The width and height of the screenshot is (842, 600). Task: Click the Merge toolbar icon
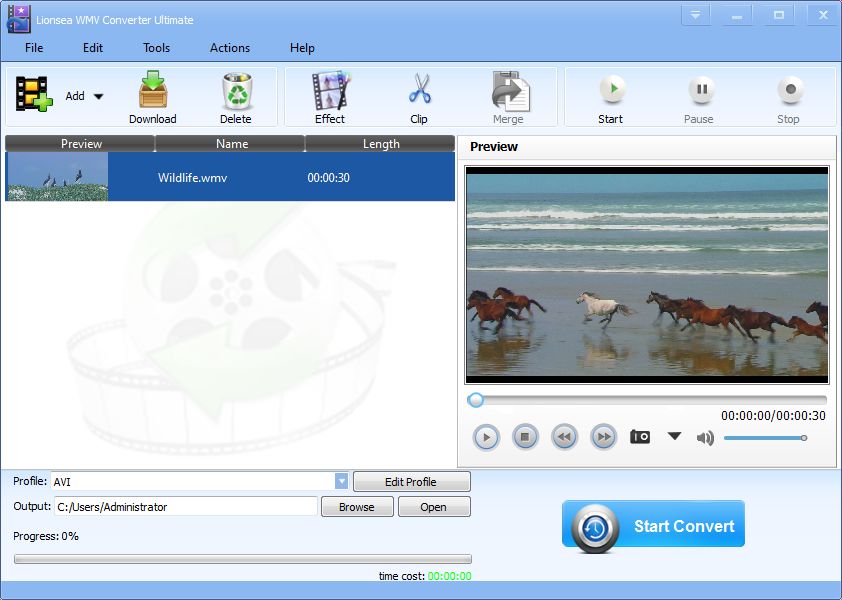(510, 90)
